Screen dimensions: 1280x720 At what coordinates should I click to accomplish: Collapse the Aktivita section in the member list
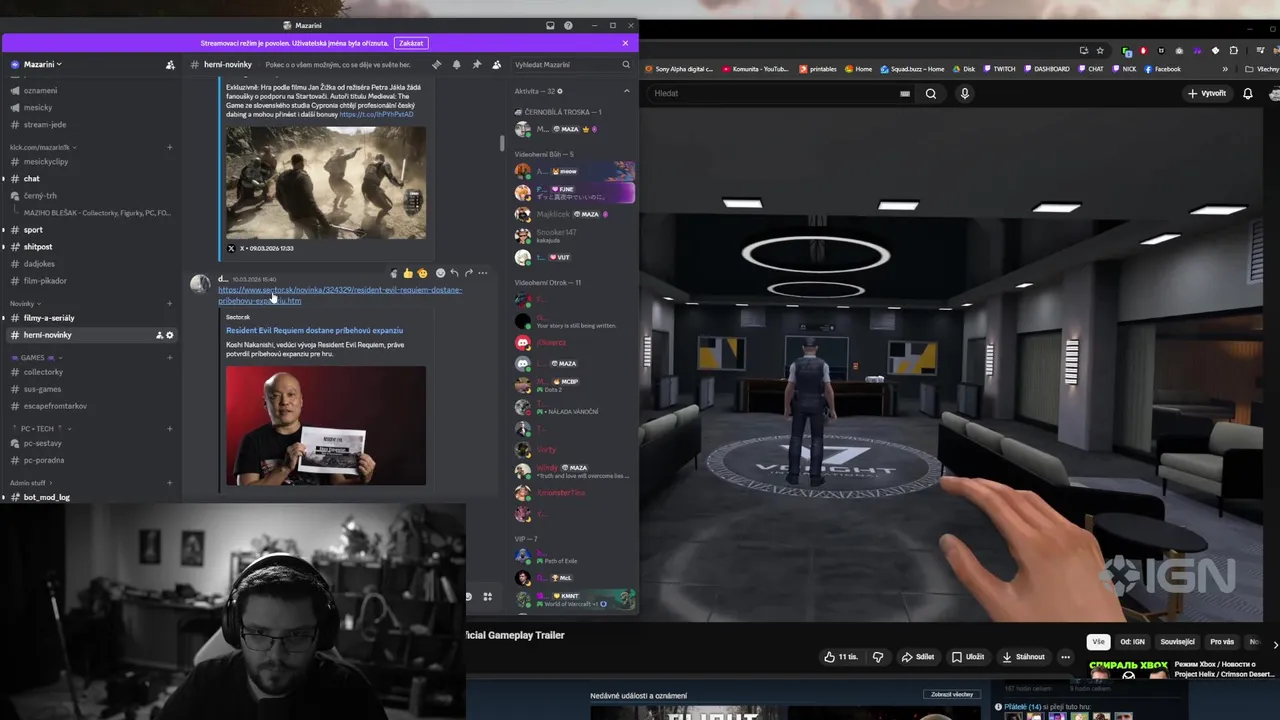(627, 91)
